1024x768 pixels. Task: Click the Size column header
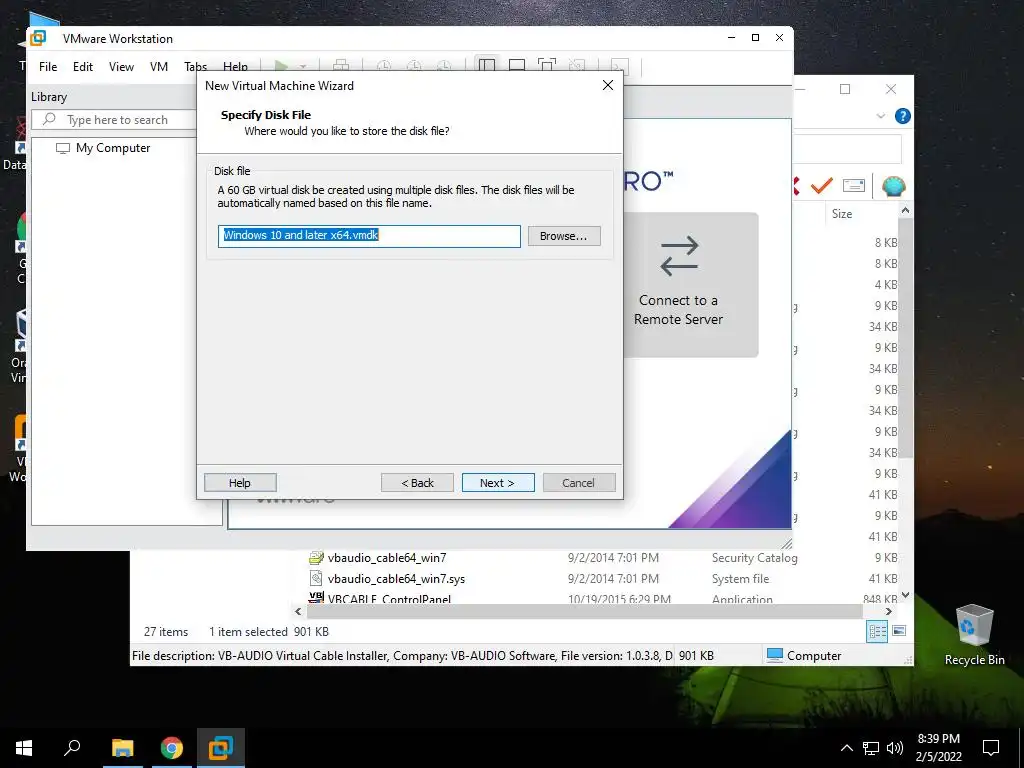tap(842, 214)
